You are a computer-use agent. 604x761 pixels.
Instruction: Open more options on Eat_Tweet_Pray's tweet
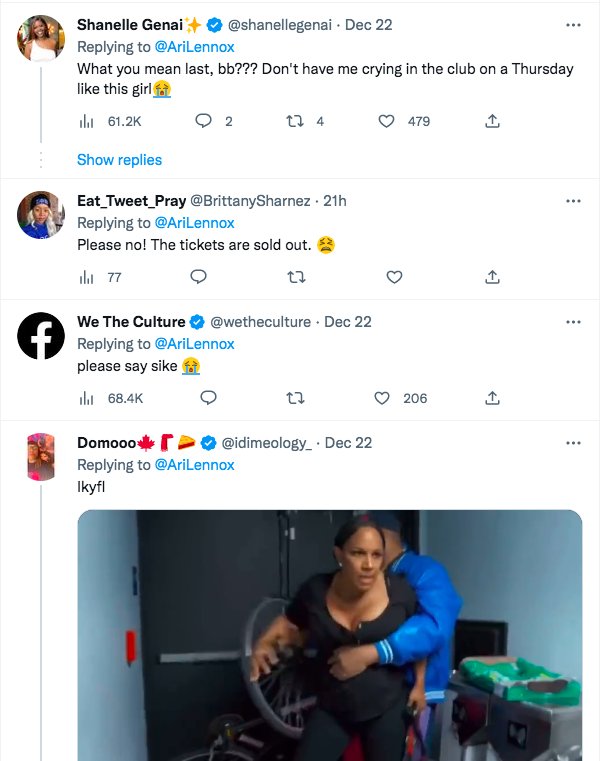pos(573,201)
